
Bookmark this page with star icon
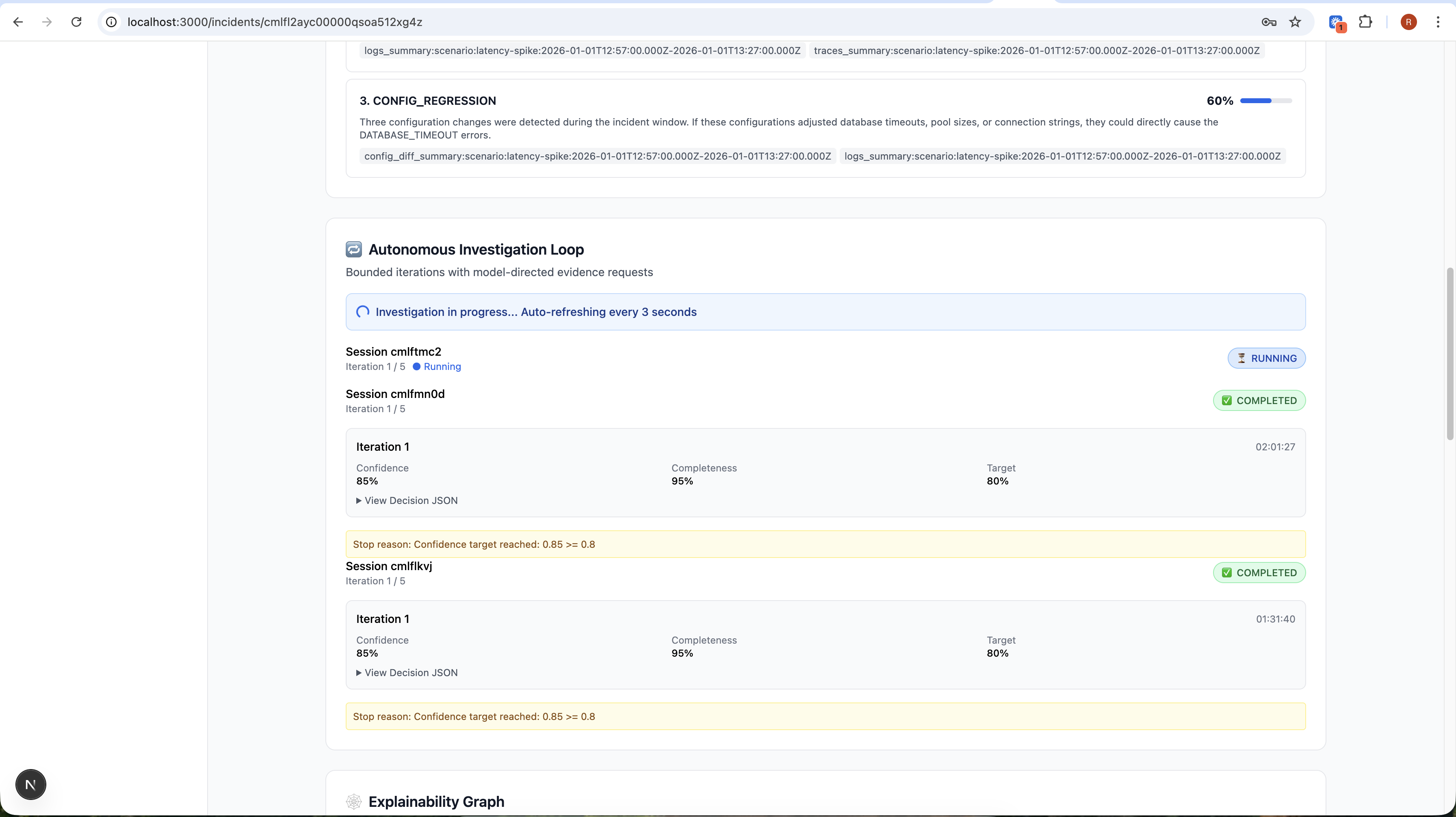coord(1295,22)
